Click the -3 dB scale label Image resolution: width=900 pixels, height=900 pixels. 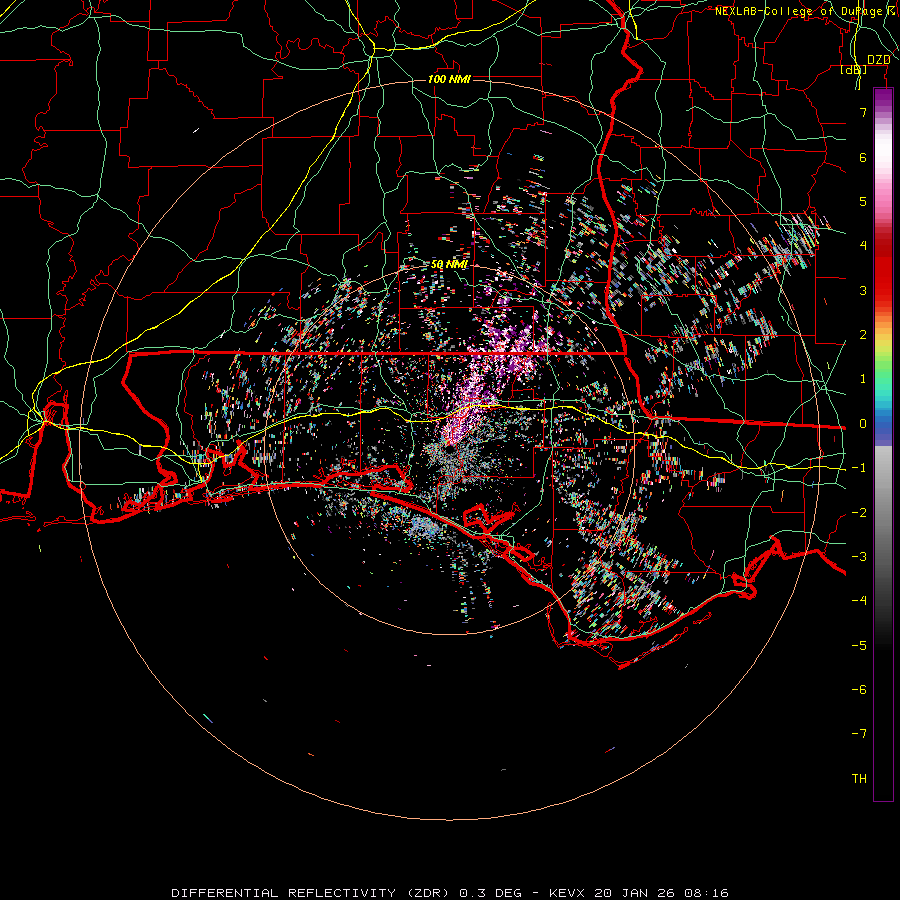[859, 557]
